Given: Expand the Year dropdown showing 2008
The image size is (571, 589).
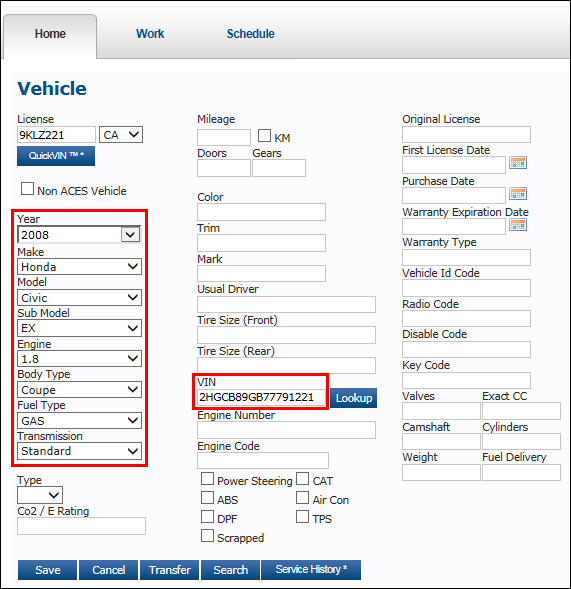Looking at the screenshot, I should click(79, 235).
